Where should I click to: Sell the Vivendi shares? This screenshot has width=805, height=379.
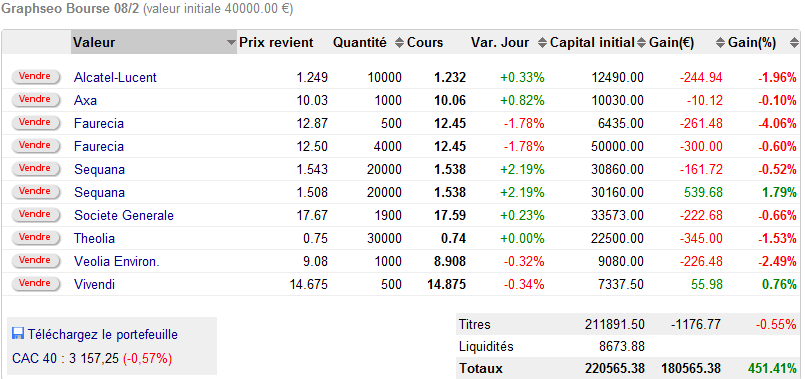(x=35, y=283)
